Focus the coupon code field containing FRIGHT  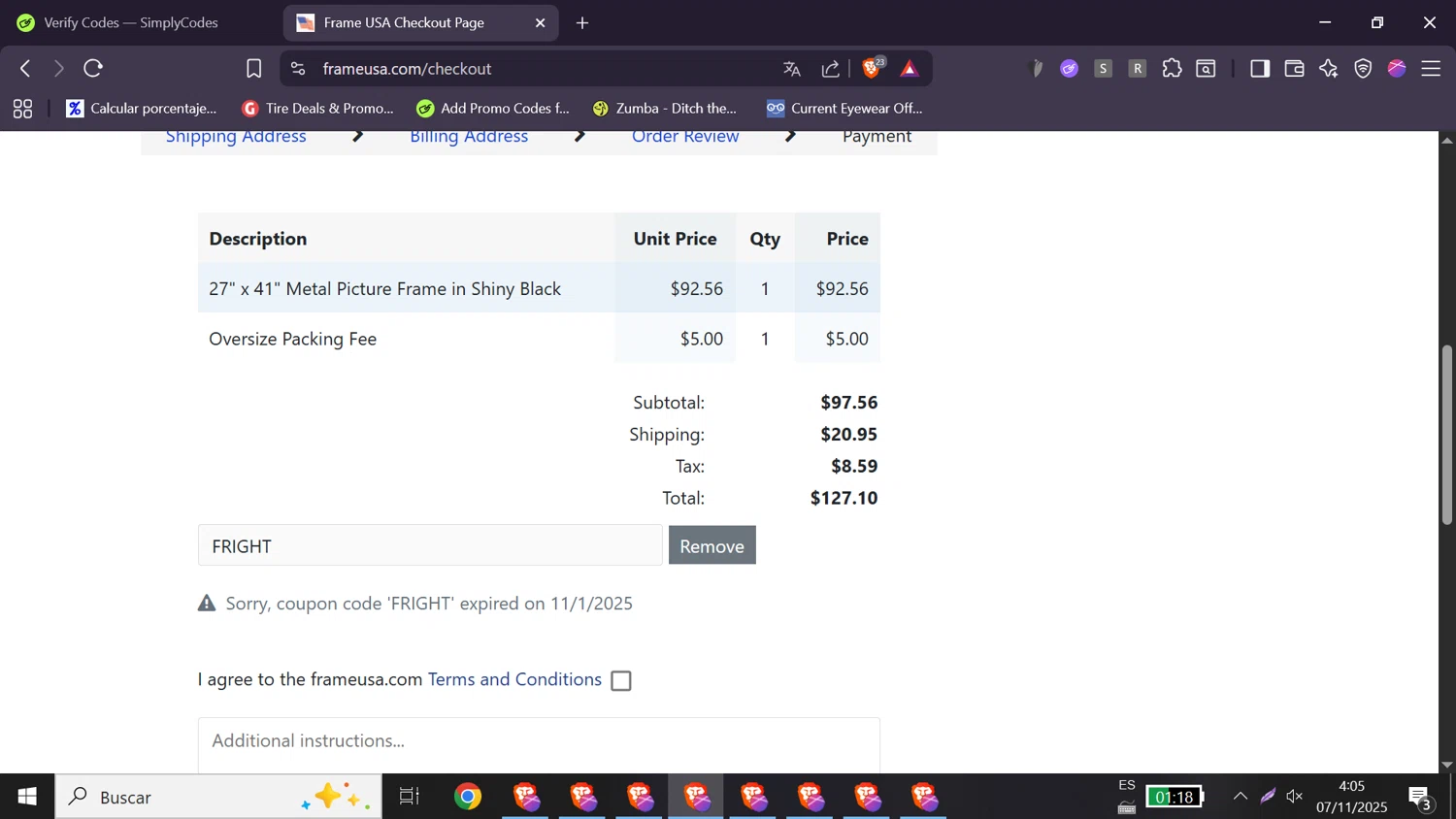point(430,545)
